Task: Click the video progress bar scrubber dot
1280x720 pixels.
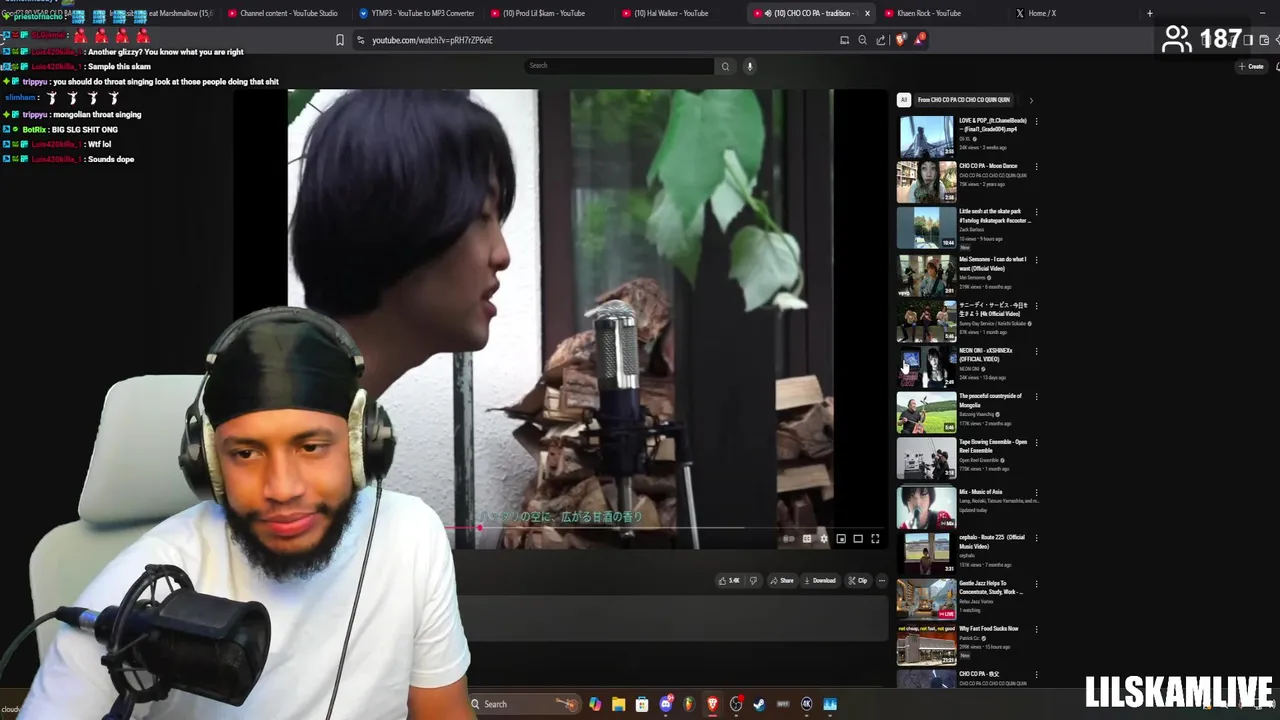Action: (x=480, y=527)
